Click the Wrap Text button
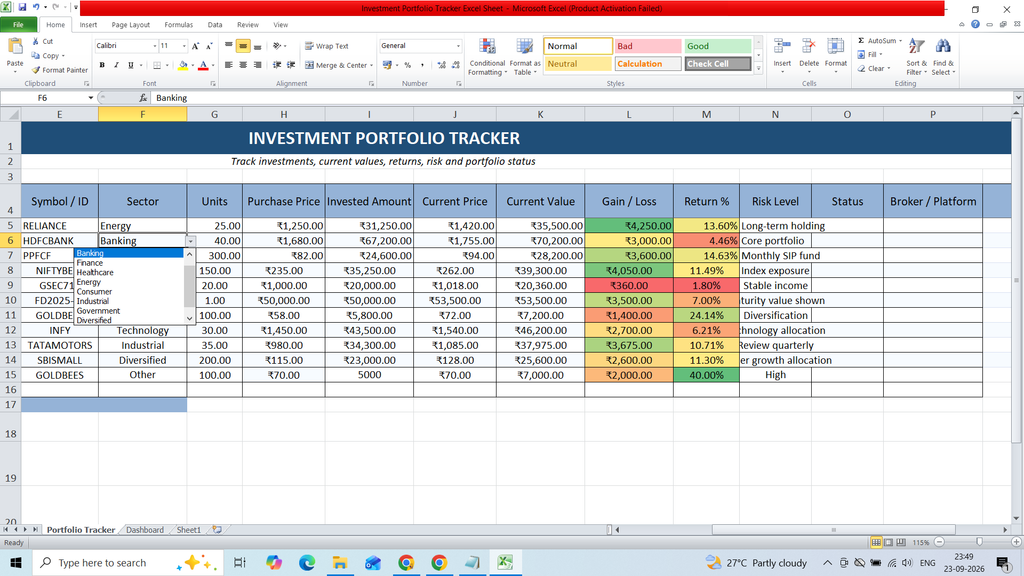 point(327,46)
